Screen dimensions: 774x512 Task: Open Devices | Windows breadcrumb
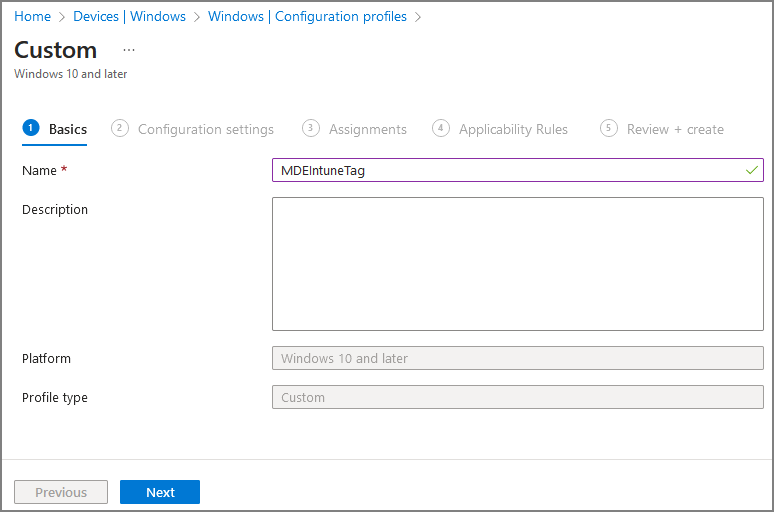129,16
